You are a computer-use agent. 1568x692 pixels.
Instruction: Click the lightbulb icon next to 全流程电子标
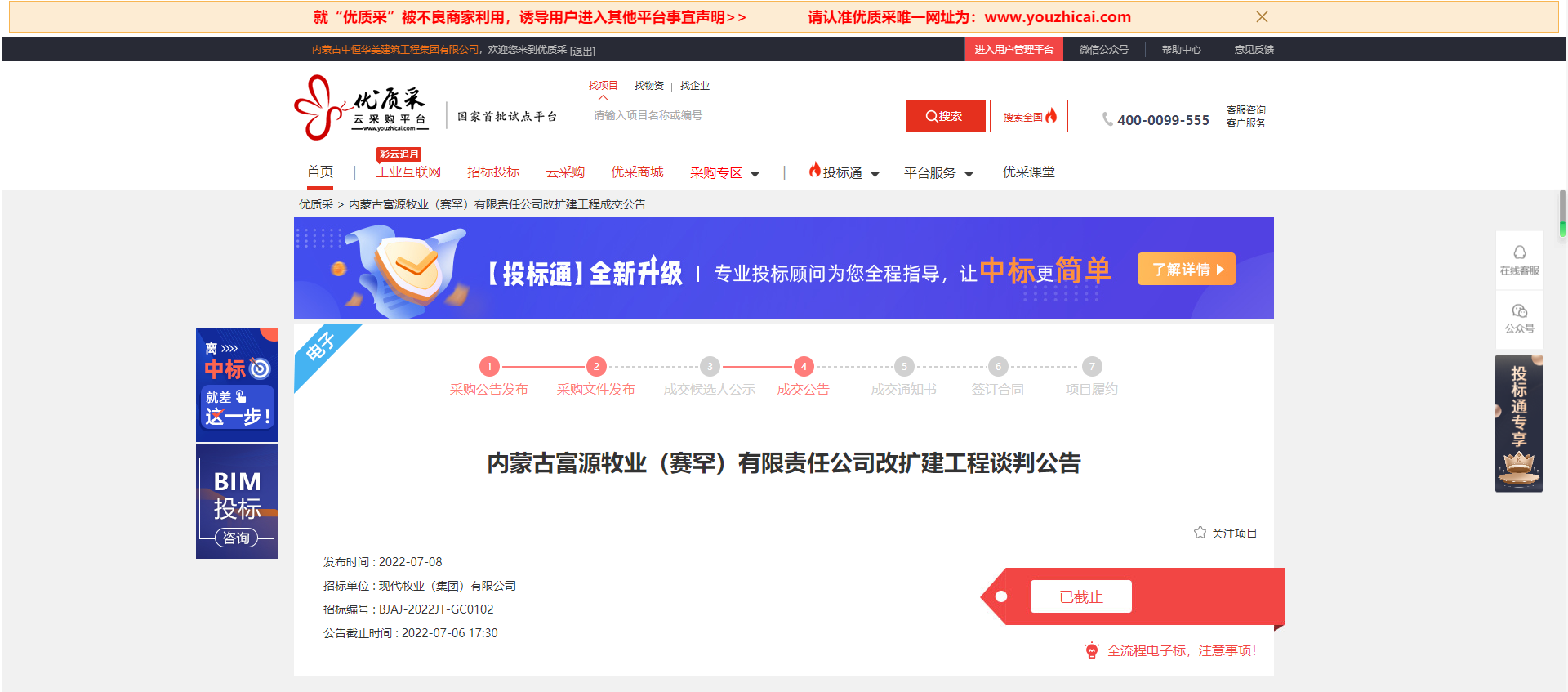[x=1092, y=651]
